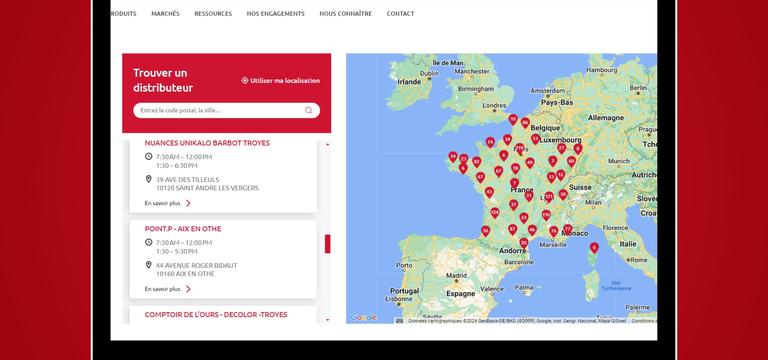Viewport: 768px width, 360px height.
Task: Click the clock icon in Nuances Unikalo card
Action: pyautogui.click(x=149, y=156)
